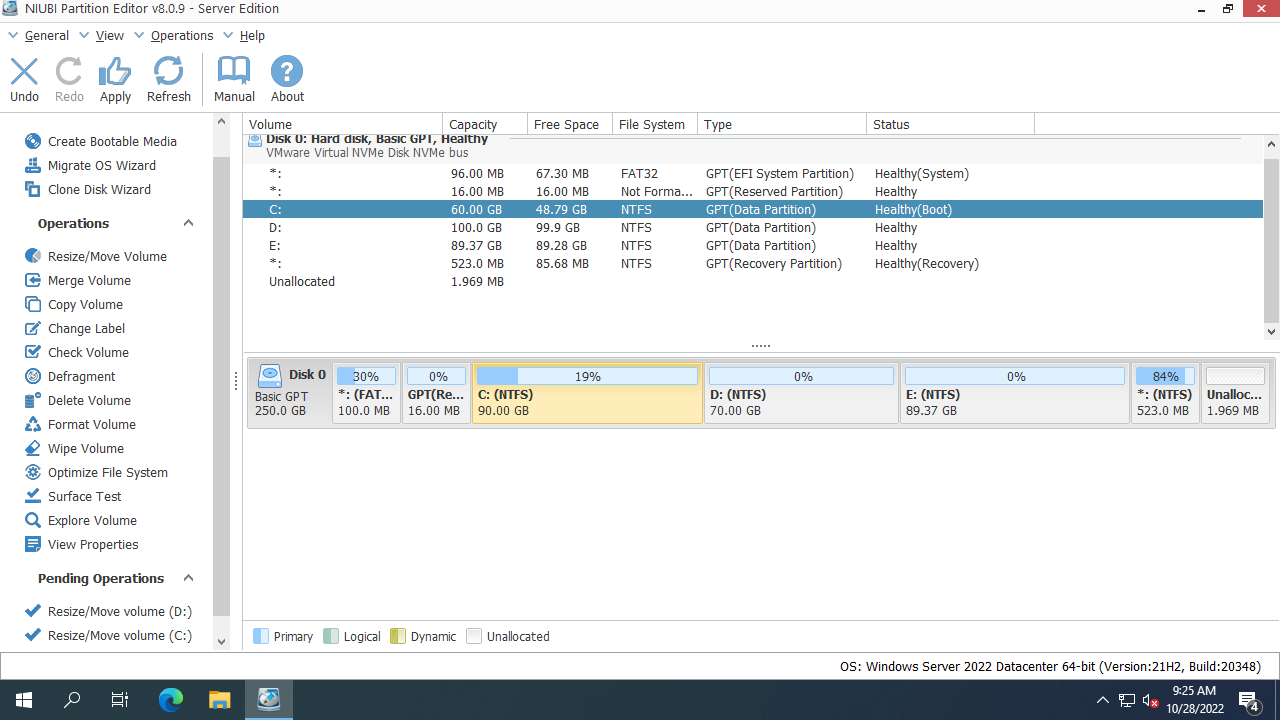Open the Operations menu

click(181, 35)
